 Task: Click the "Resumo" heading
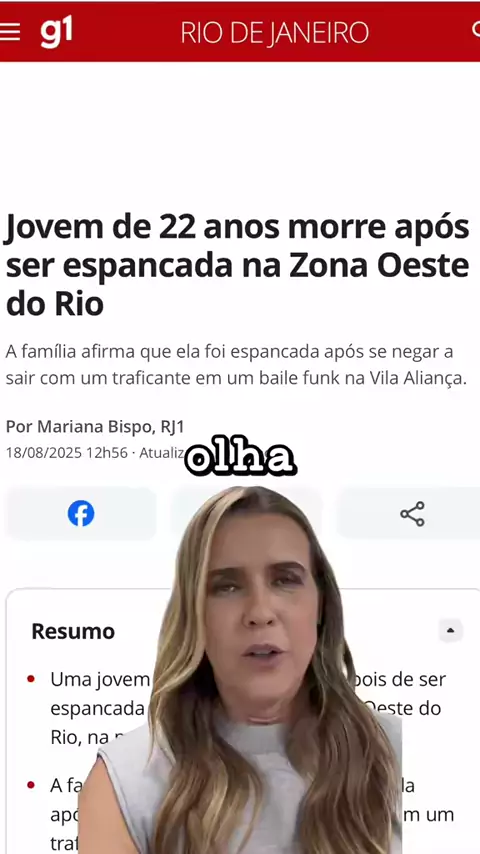[73, 631]
